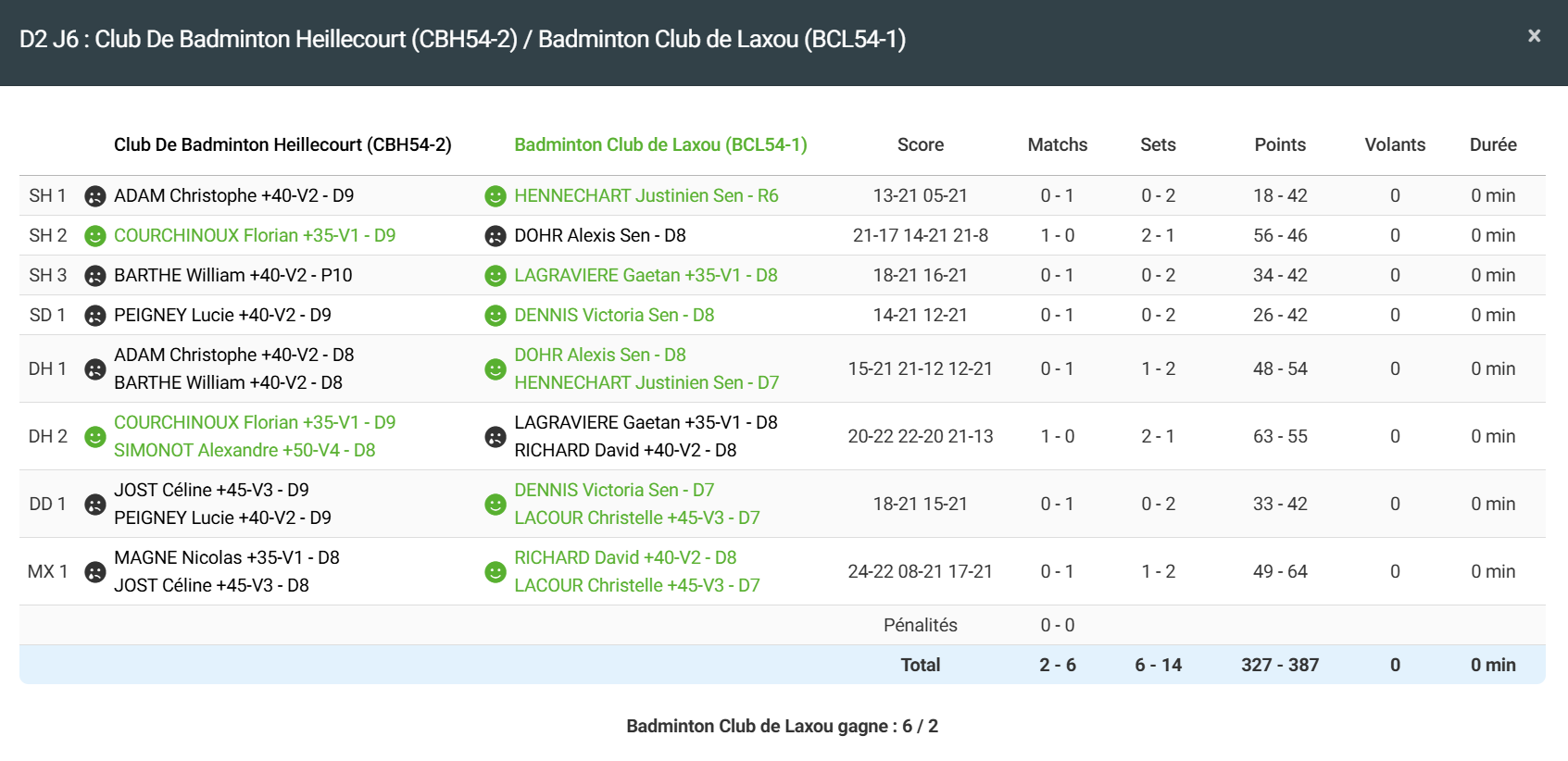
Task: Click the Durée column header
Action: pos(1492,144)
